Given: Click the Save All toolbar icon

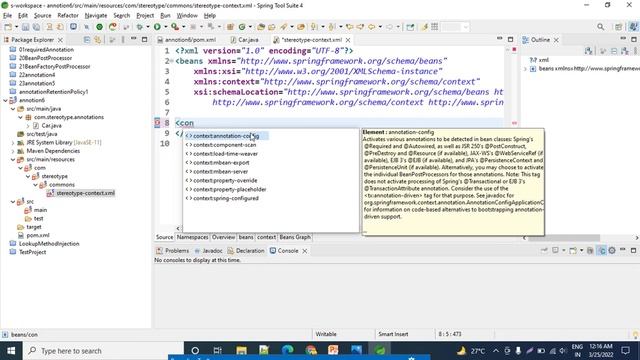Looking at the screenshot, I should pos(36,27).
